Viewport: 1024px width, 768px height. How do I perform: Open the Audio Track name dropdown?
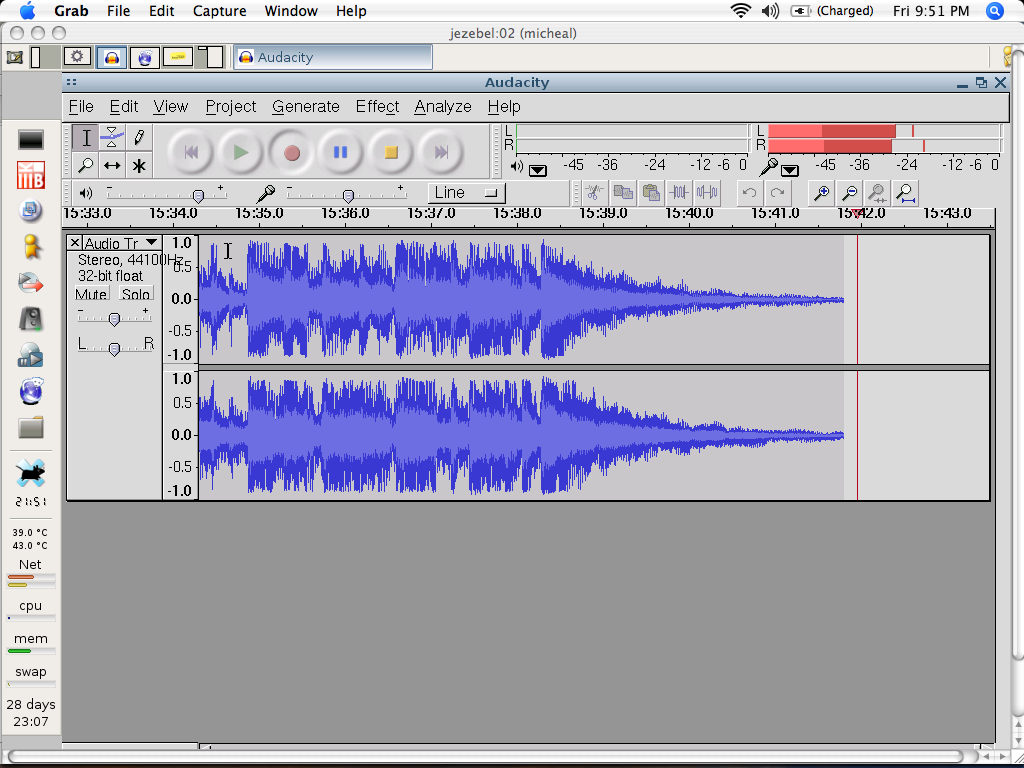point(120,243)
